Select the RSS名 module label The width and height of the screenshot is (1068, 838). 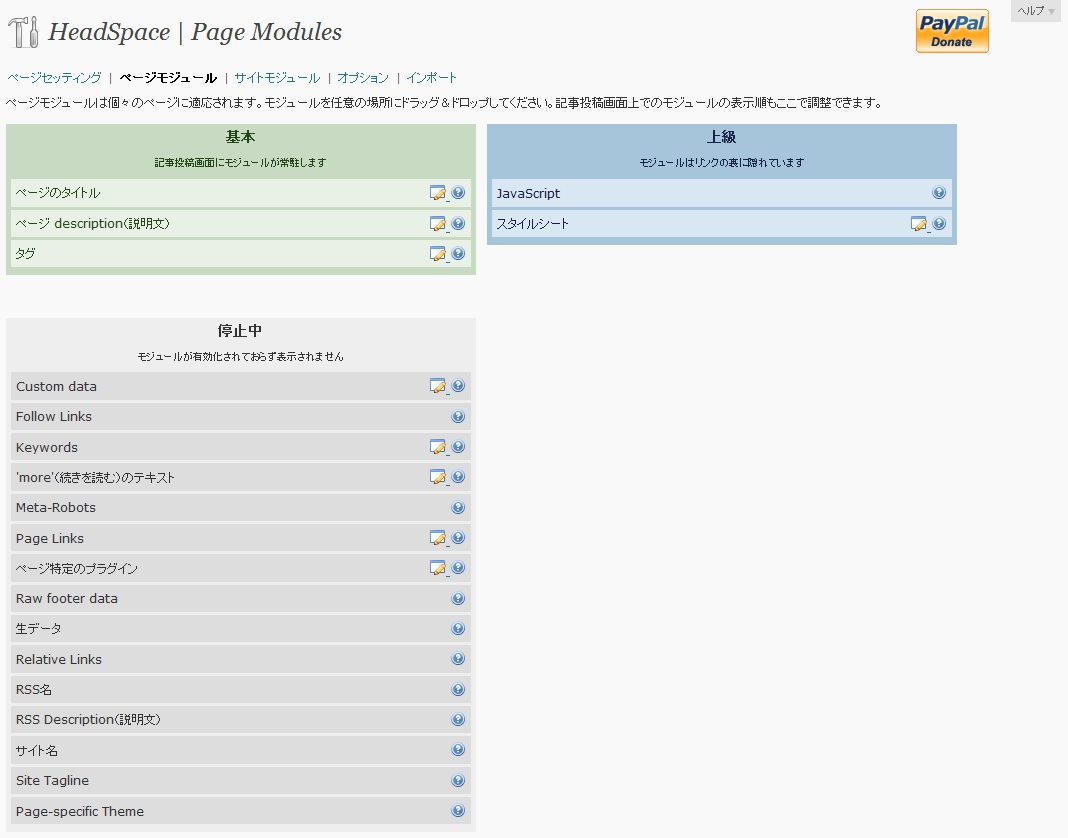coord(34,689)
